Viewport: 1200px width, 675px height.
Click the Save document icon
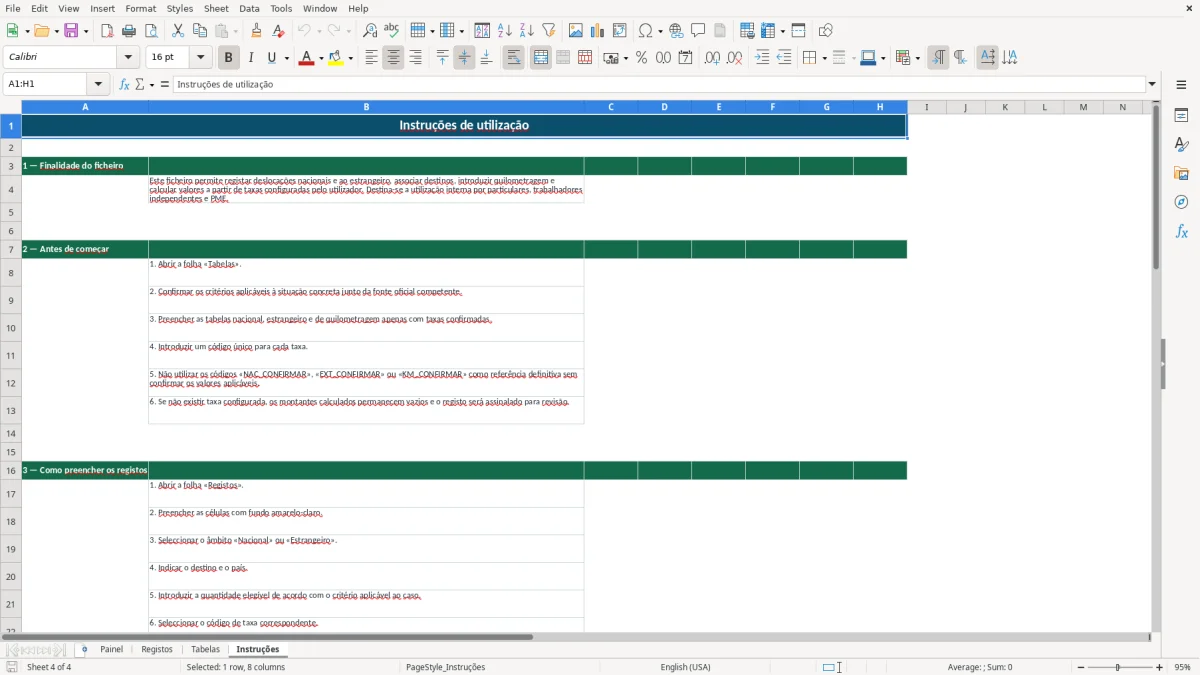(71, 31)
